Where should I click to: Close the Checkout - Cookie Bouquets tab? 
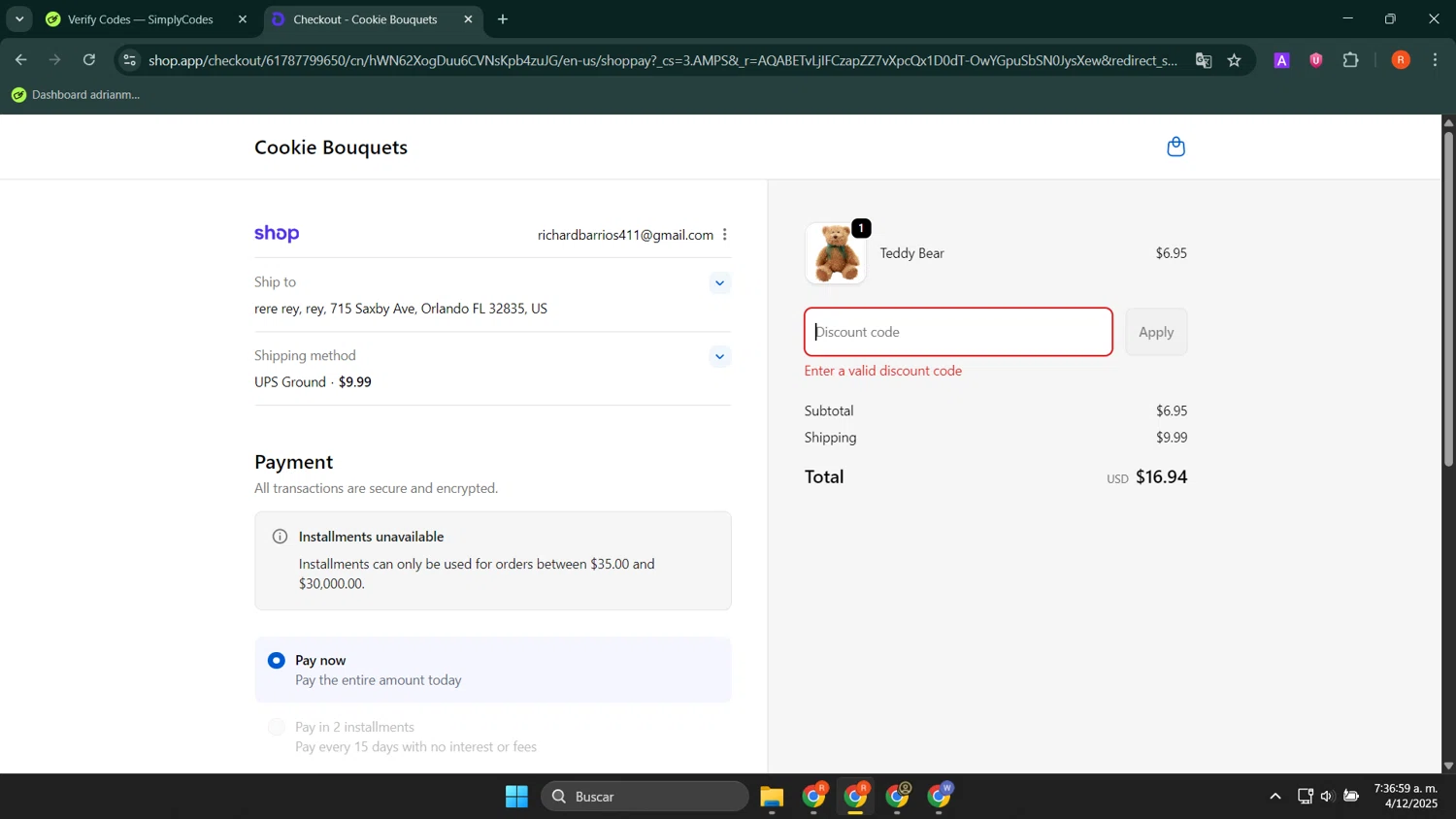coord(468,19)
